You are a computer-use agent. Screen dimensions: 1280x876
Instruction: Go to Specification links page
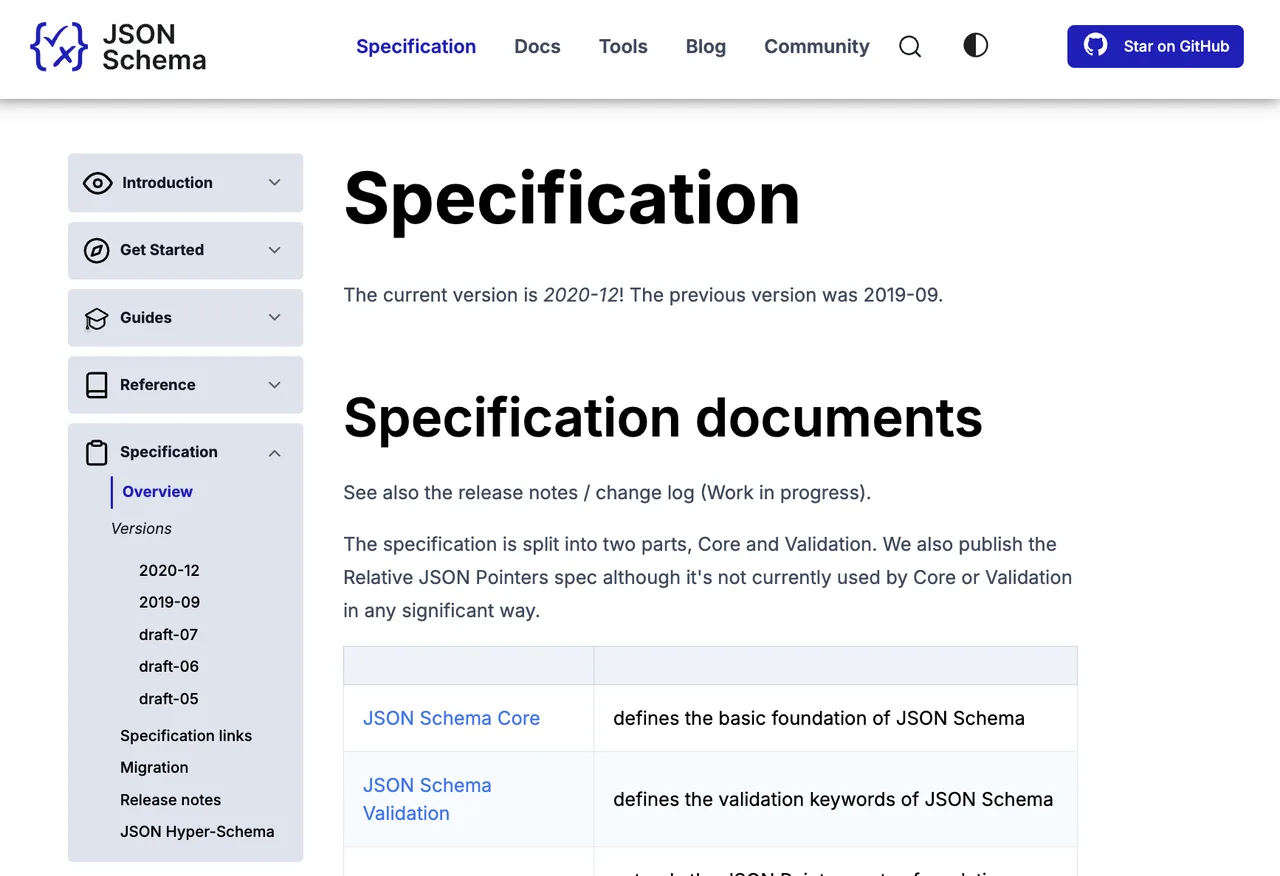(x=186, y=735)
